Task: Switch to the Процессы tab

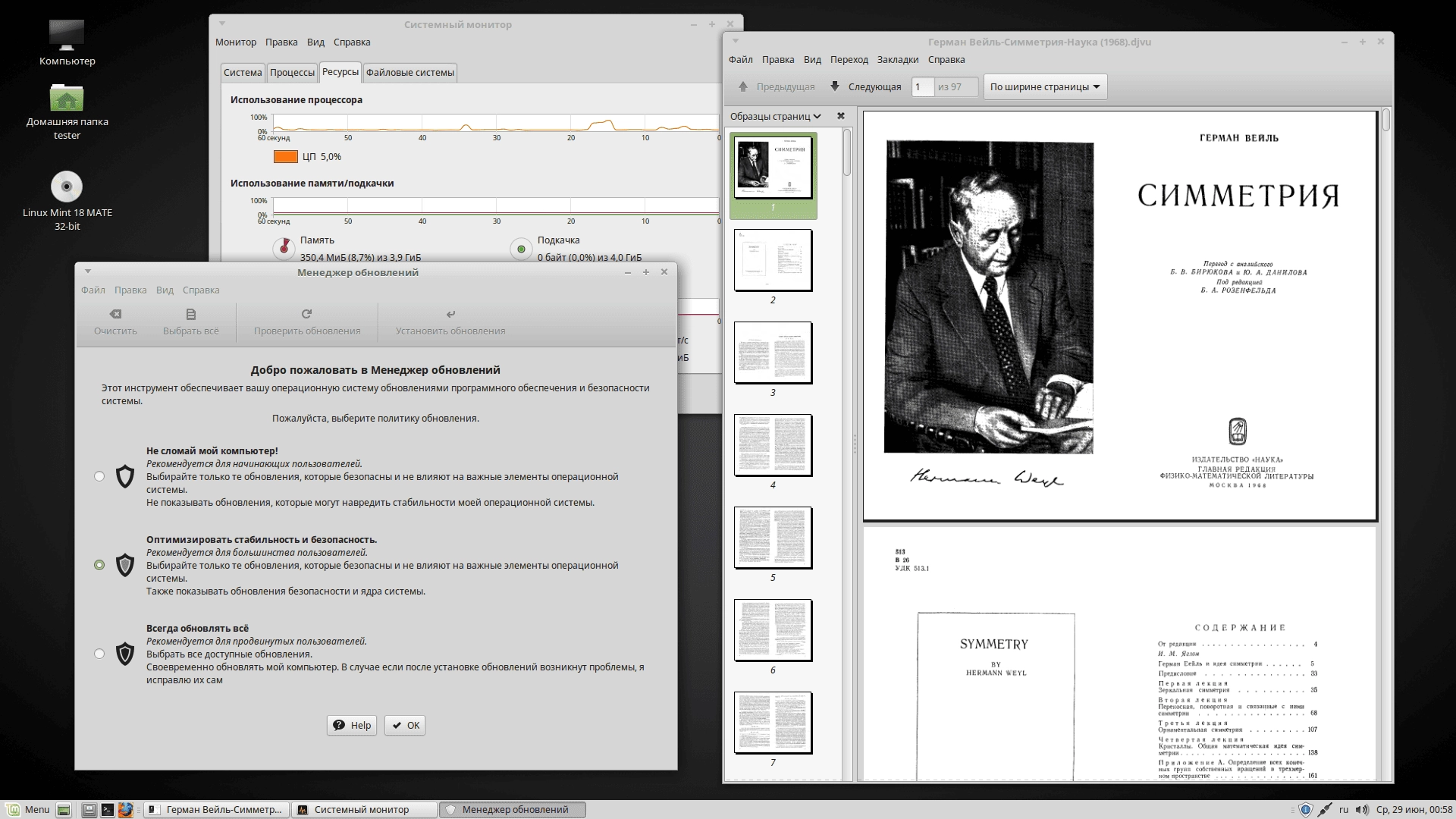Action: (x=292, y=72)
